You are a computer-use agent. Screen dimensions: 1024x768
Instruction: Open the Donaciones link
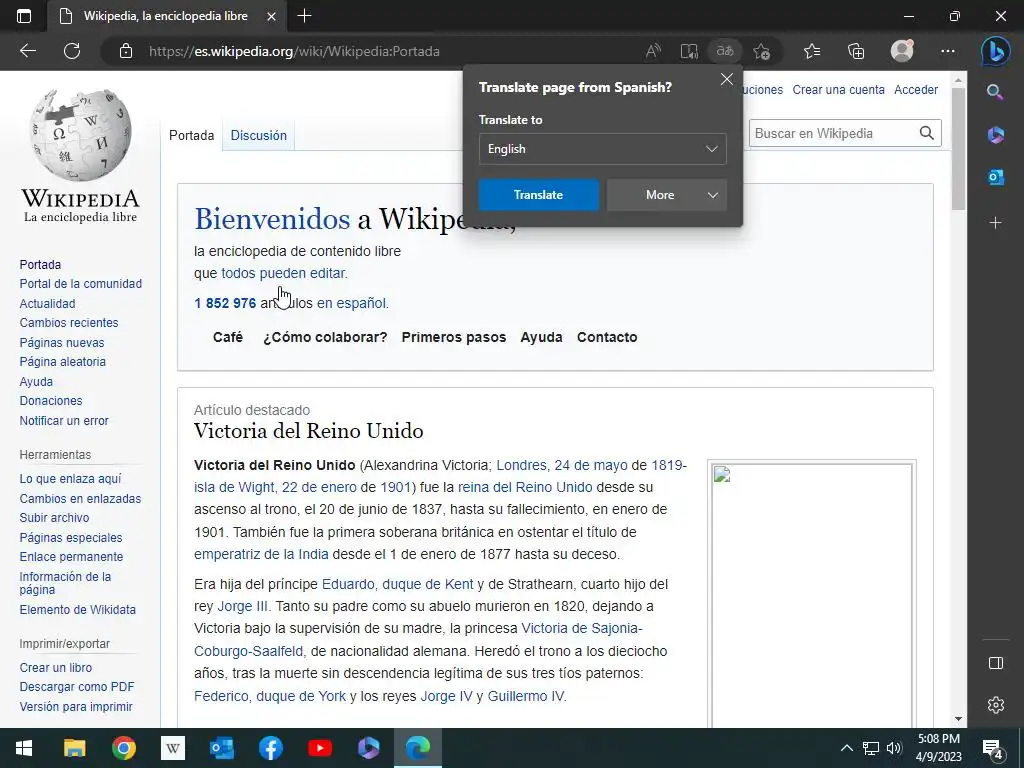(x=51, y=400)
